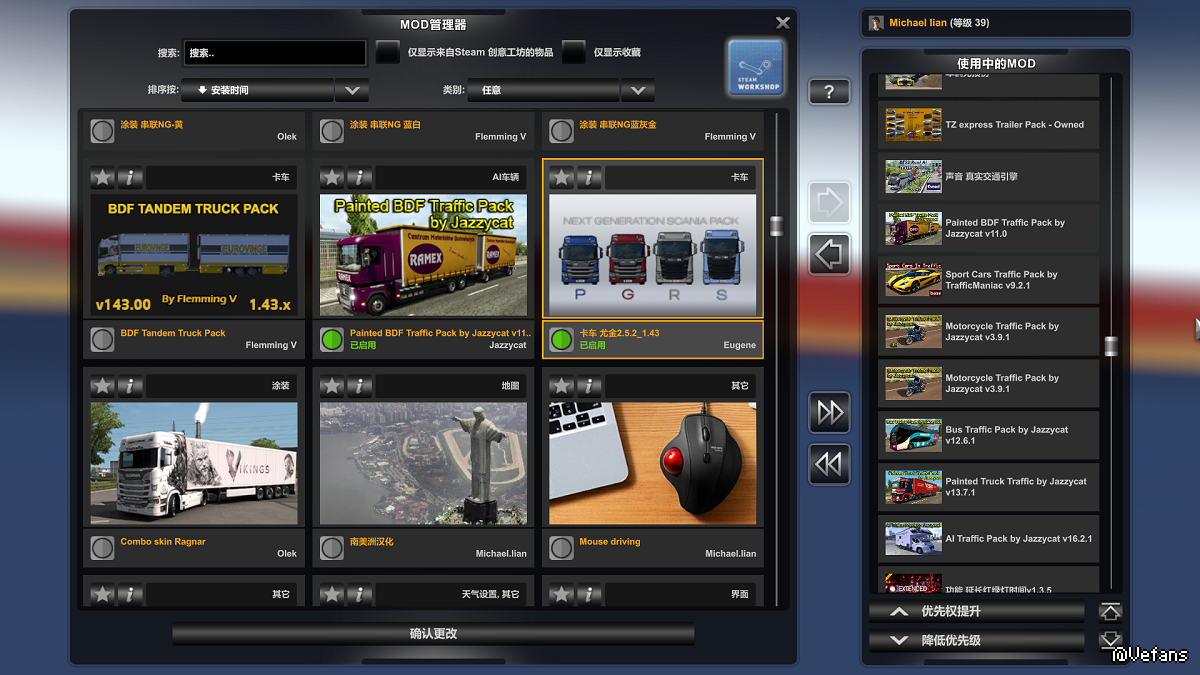The width and height of the screenshot is (1200, 675).
Task: Favorite the 南美洲汉化 map mod
Action: tap(332, 385)
